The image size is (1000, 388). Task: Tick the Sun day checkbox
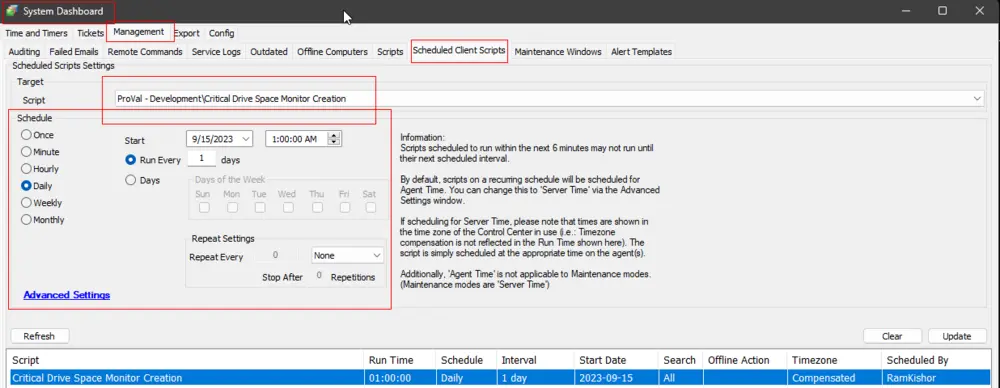204,207
